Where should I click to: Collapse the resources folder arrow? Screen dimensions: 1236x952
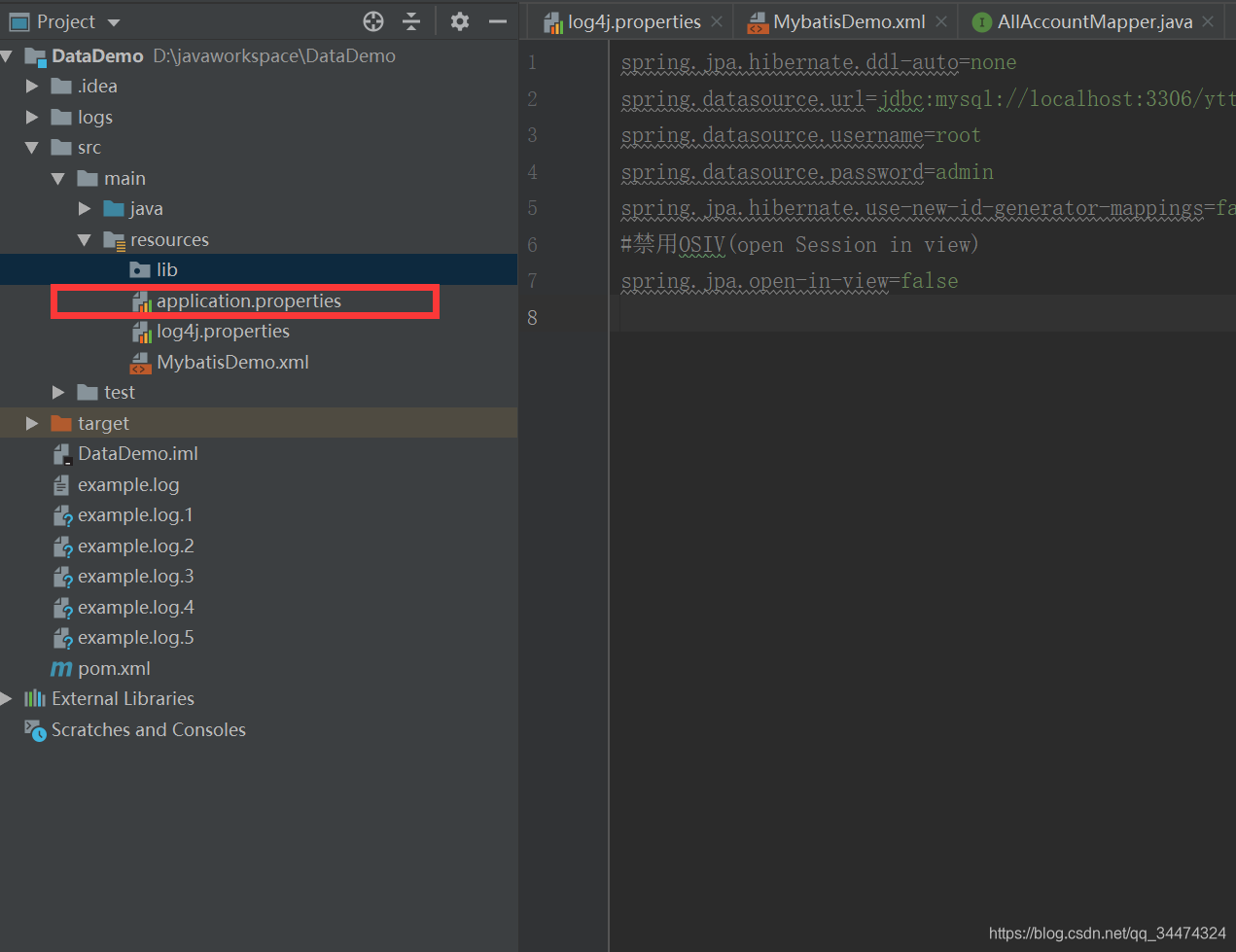click(x=85, y=239)
